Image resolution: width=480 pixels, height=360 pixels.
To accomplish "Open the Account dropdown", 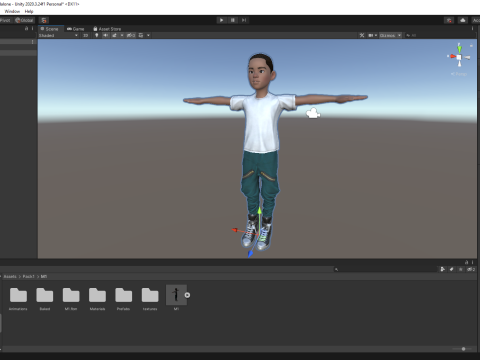I will coord(476,20).
